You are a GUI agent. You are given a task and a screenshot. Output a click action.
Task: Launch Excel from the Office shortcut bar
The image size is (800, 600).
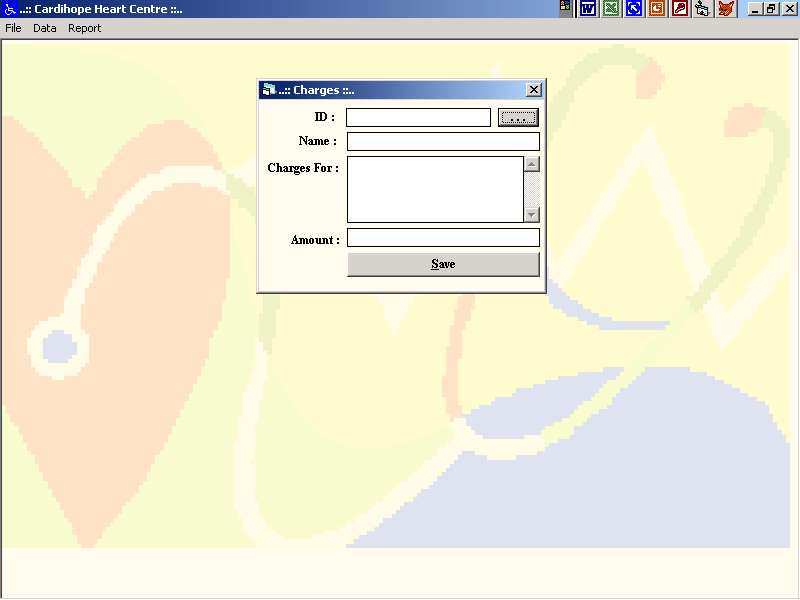coord(611,8)
